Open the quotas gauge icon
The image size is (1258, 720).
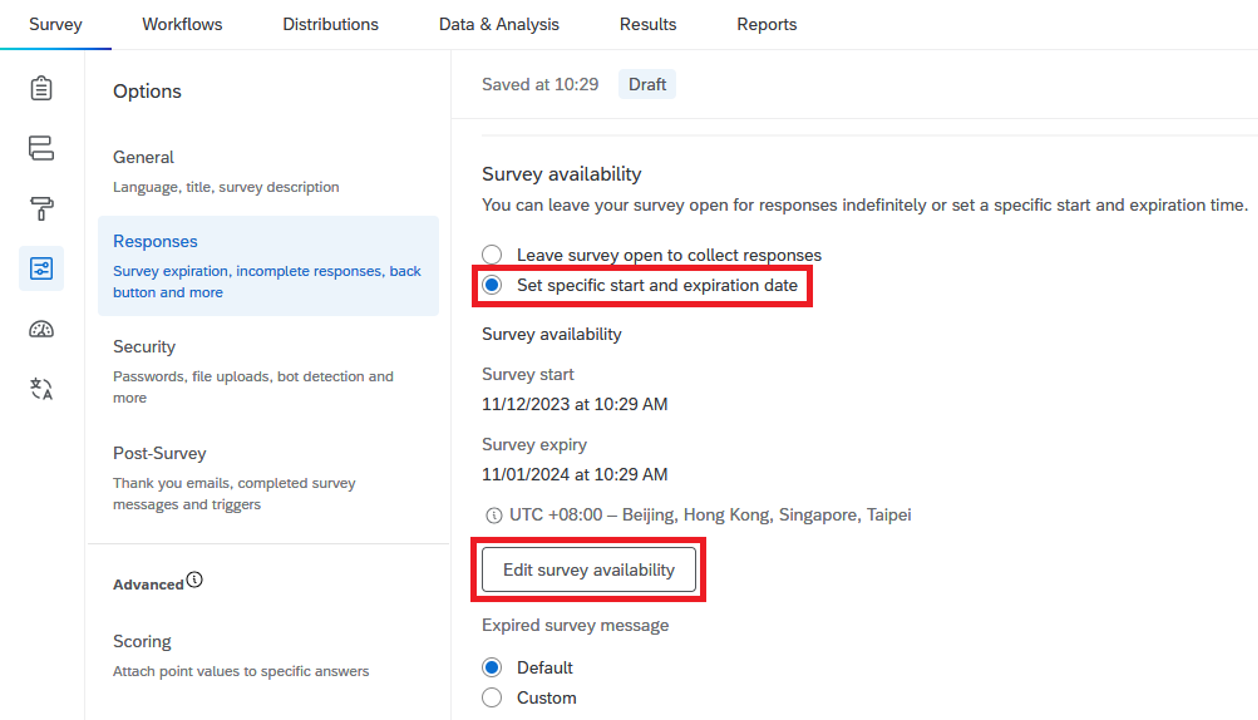[41, 329]
